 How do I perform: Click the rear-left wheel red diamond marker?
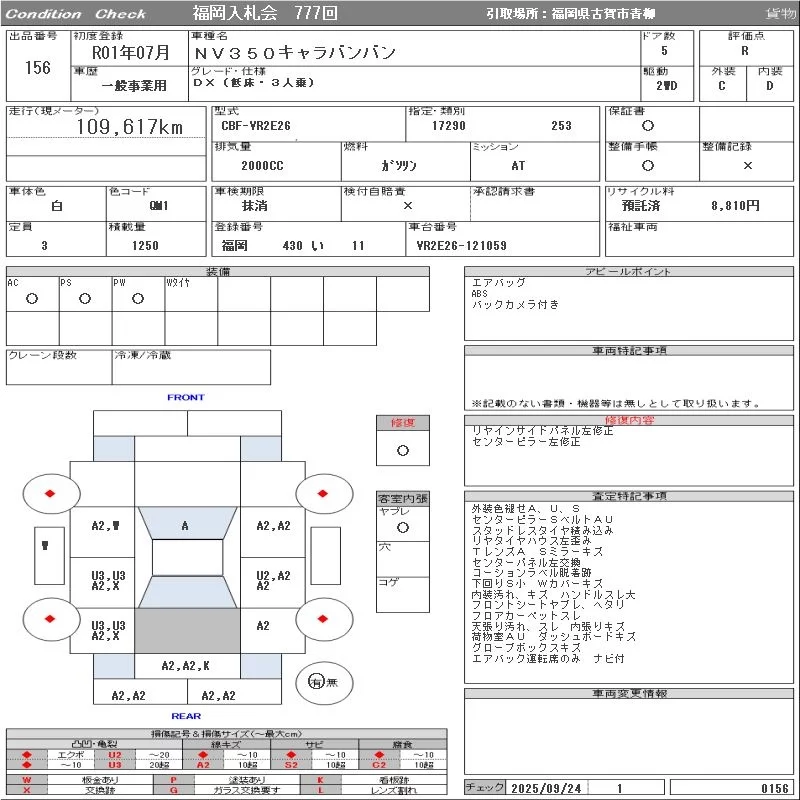click(x=49, y=620)
